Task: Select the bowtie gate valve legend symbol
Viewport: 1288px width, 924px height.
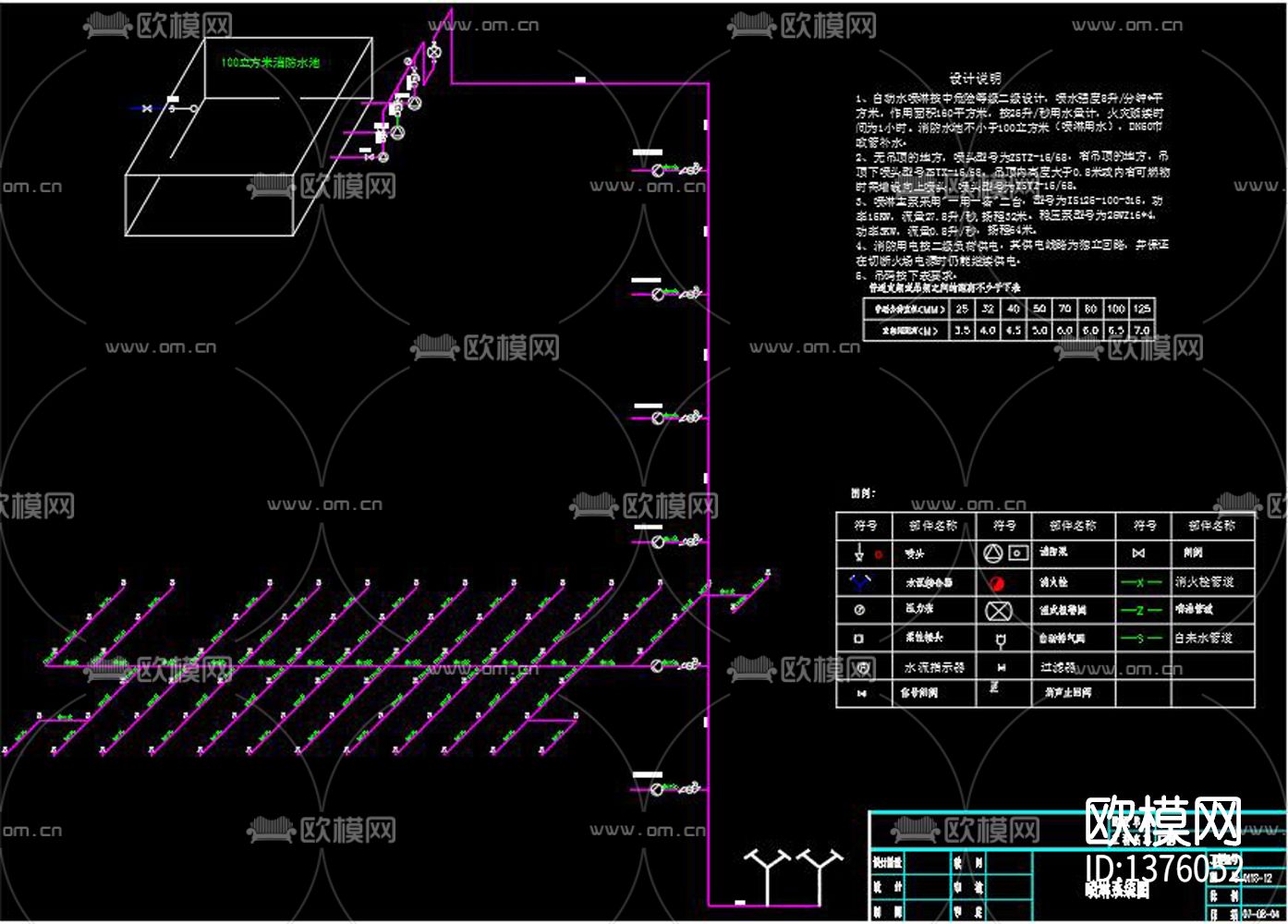Action: click(1138, 553)
